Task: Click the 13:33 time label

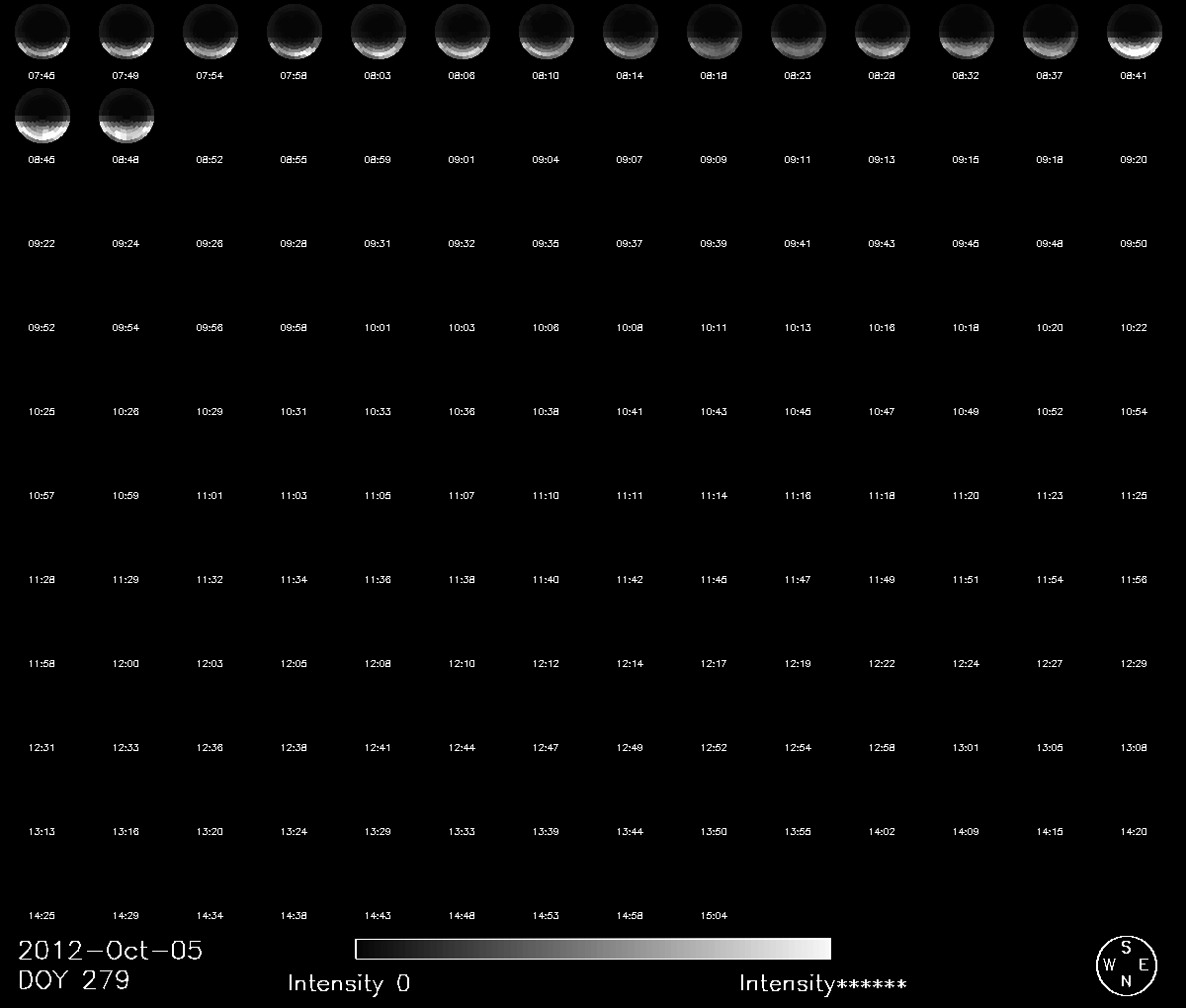Action: [x=462, y=831]
